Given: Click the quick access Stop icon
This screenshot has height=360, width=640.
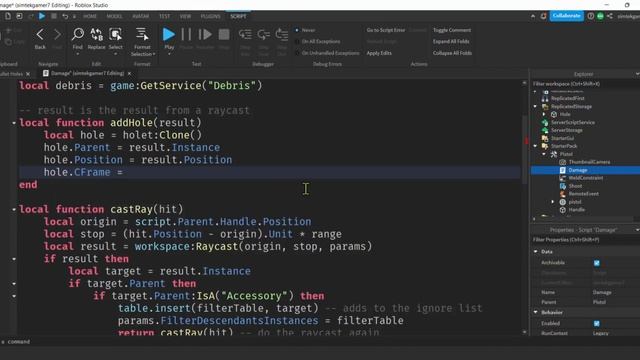Looking at the screenshot, I should click(53, 16).
